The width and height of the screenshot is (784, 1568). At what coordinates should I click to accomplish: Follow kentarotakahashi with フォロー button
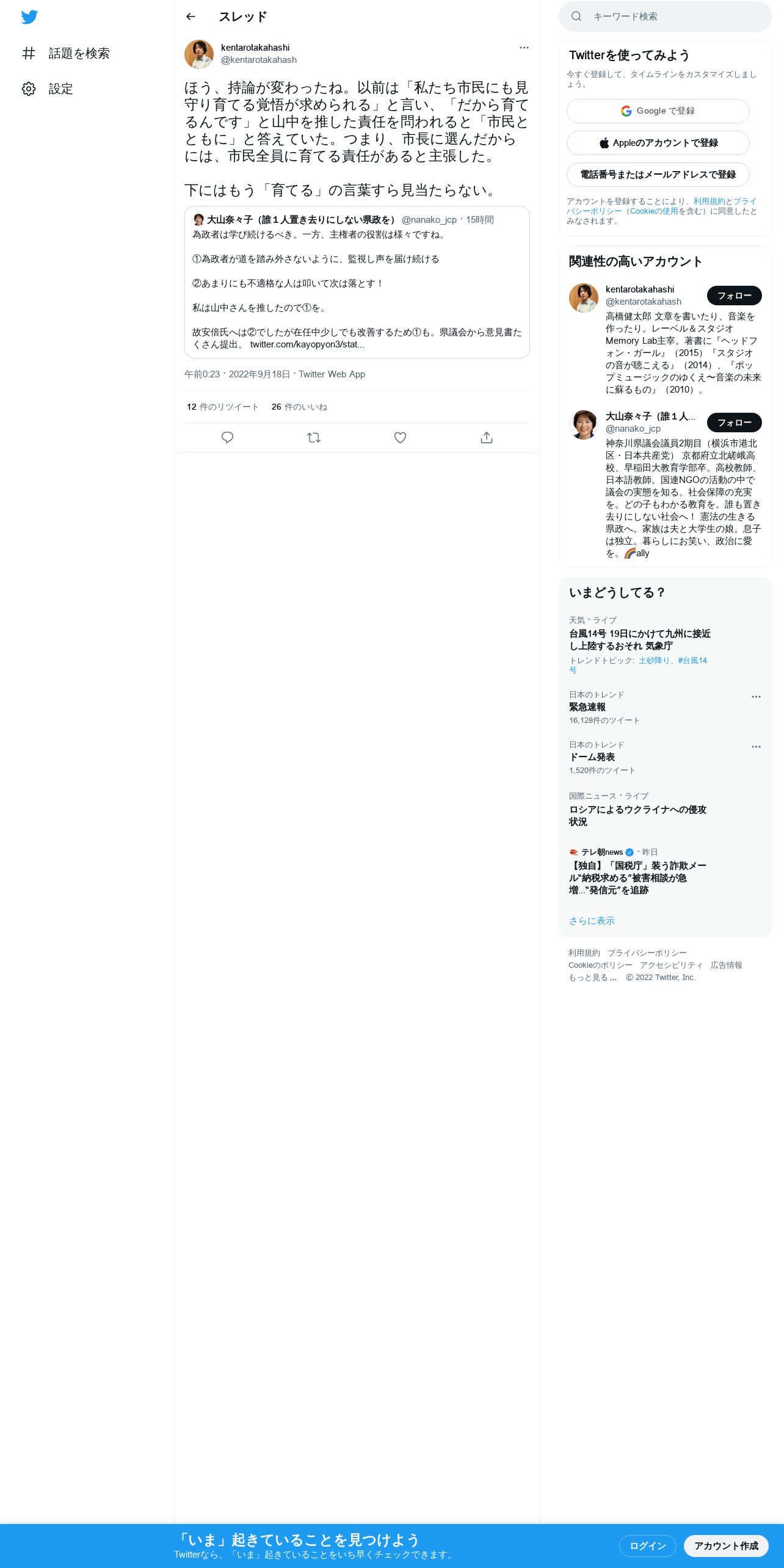coord(735,296)
